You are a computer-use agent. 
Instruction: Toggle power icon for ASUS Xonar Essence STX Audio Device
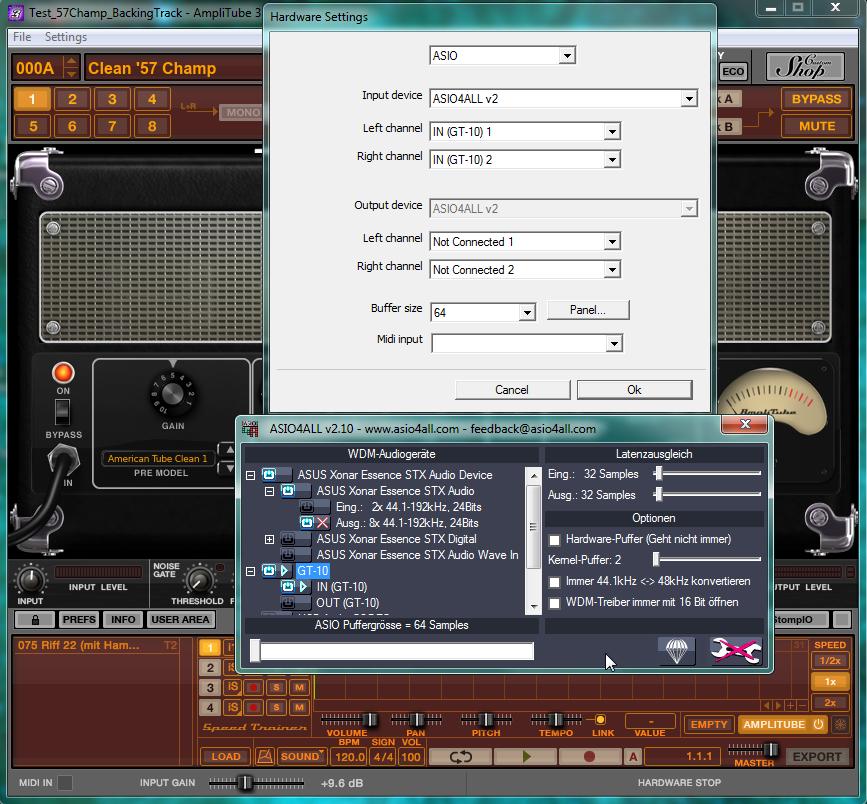[x=269, y=474]
